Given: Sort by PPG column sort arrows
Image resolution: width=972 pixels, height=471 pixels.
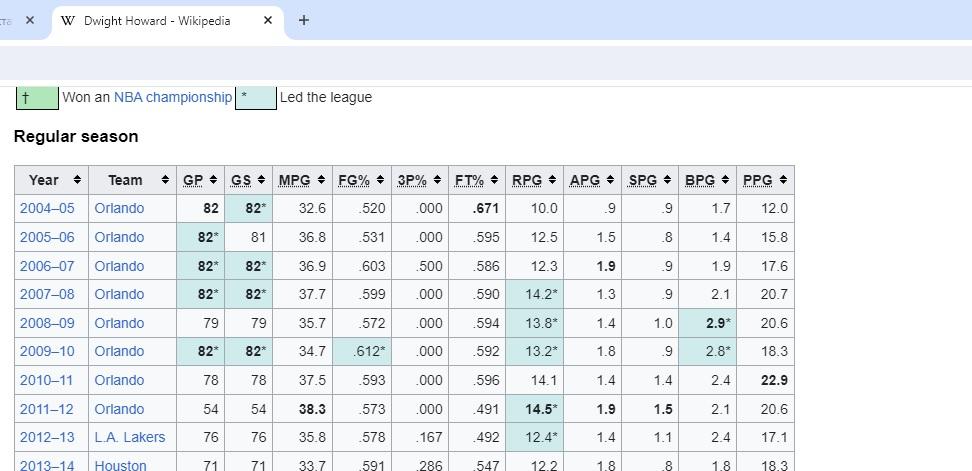Looking at the screenshot, I should pos(783,180).
